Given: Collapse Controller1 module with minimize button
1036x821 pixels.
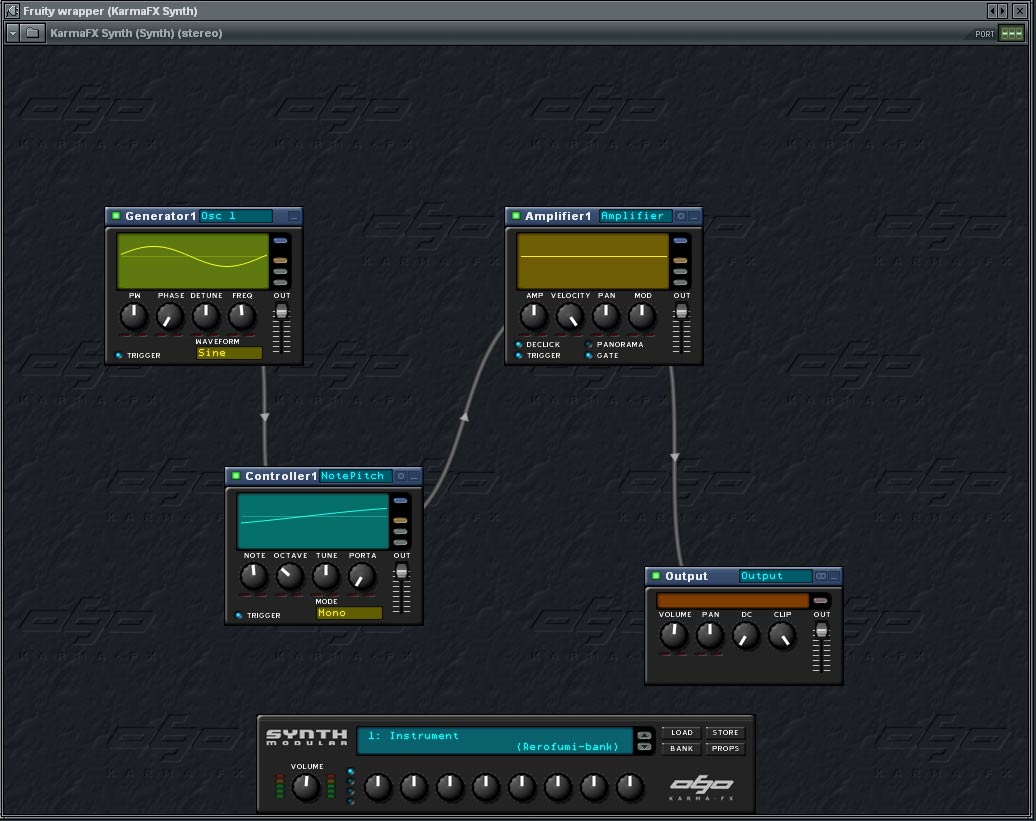Looking at the screenshot, I should click(x=414, y=476).
